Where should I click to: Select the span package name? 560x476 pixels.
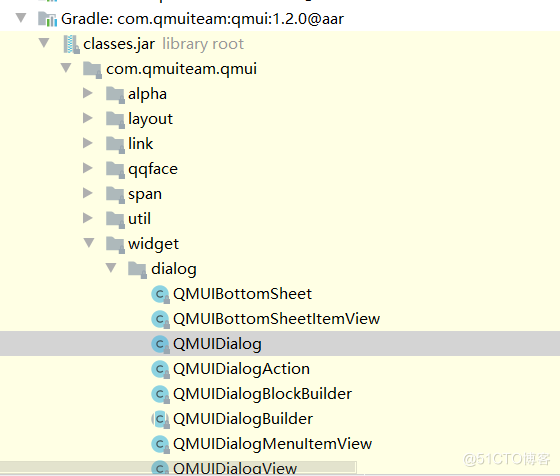(x=145, y=195)
